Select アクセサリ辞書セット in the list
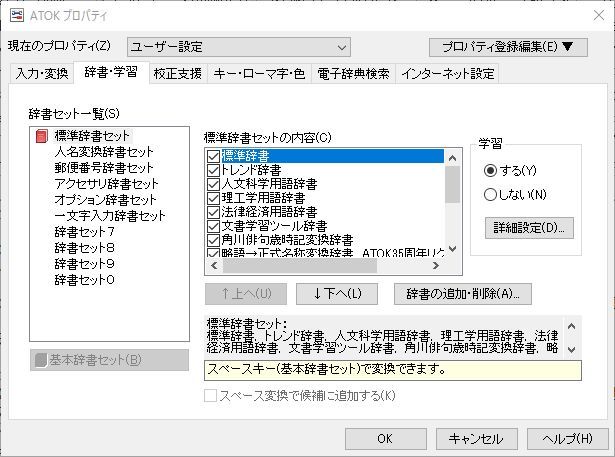 tap(106, 184)
